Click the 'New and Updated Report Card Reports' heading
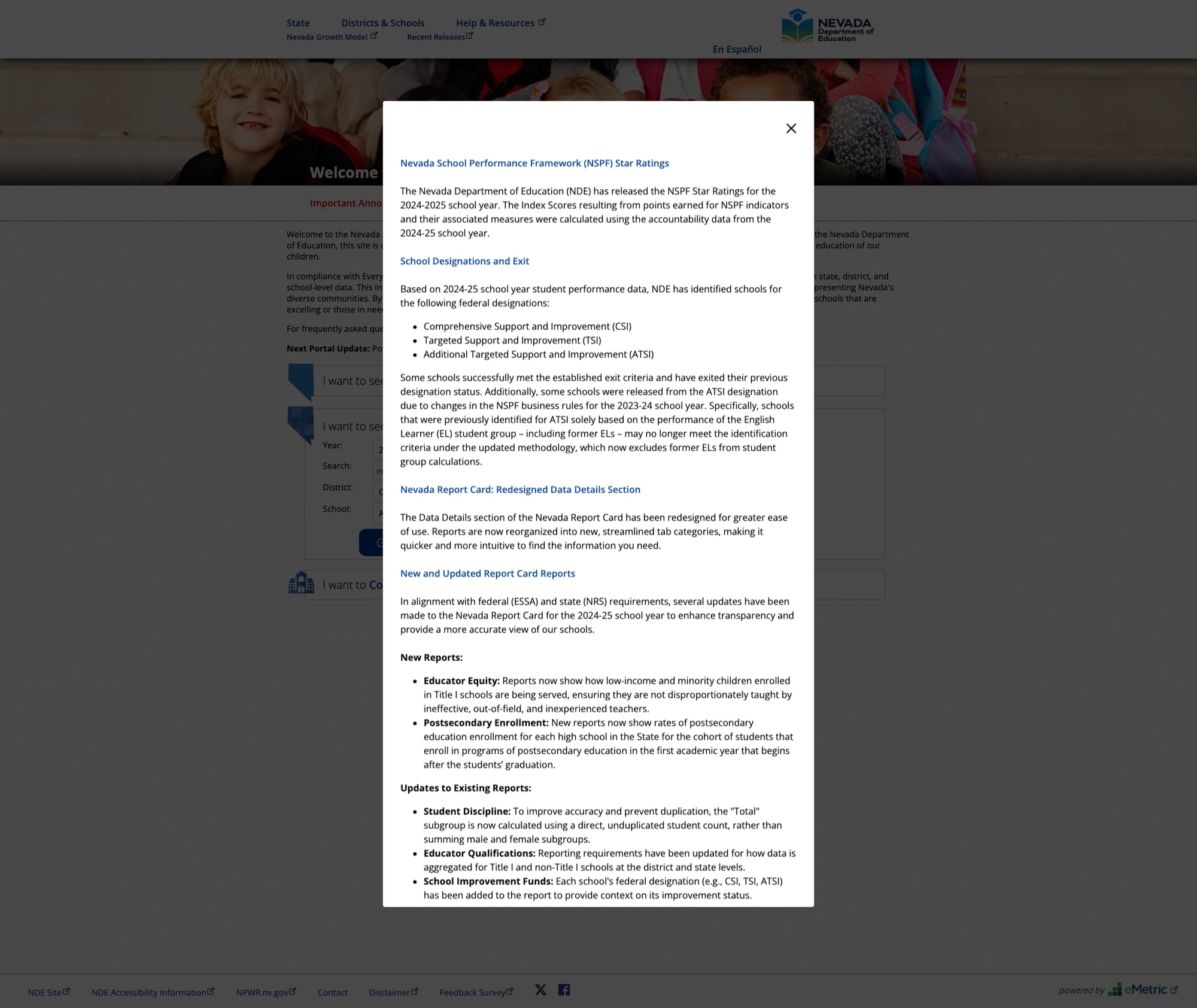This screenshot has height=1008, width=1197. 487,573
